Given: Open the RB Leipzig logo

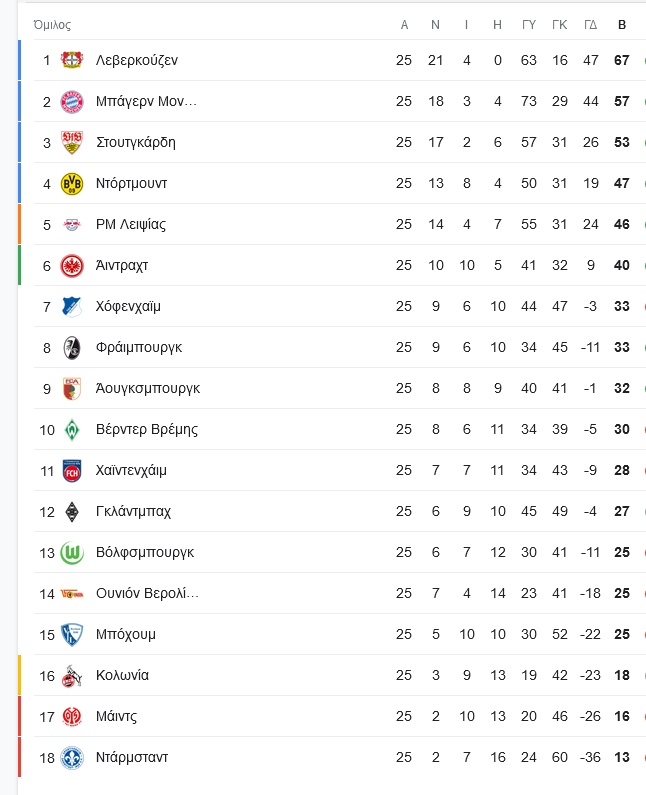Looking at the screenshot, I should coord(72,224).
